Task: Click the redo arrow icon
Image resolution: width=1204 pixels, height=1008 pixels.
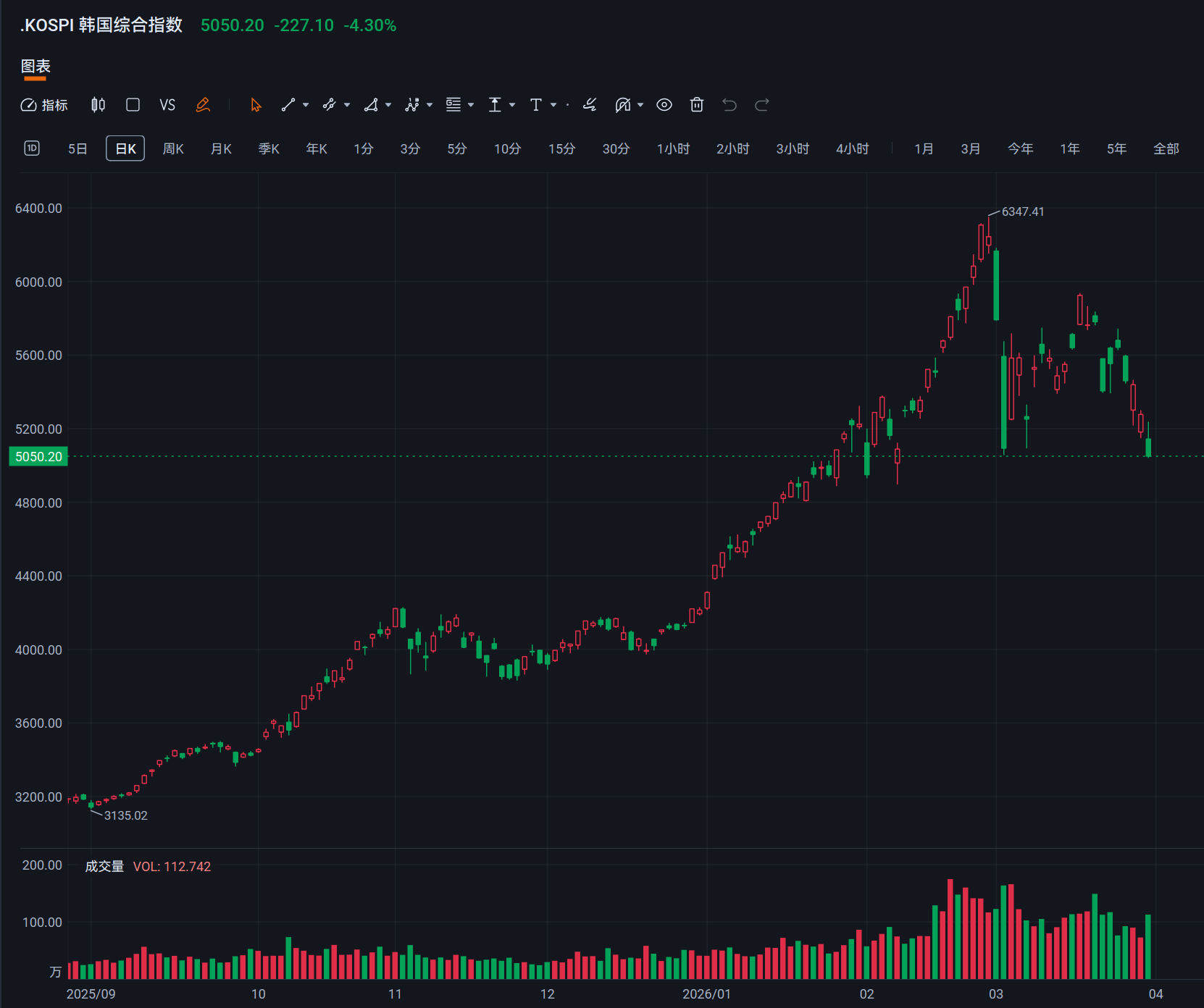Action: pos(762,105)
